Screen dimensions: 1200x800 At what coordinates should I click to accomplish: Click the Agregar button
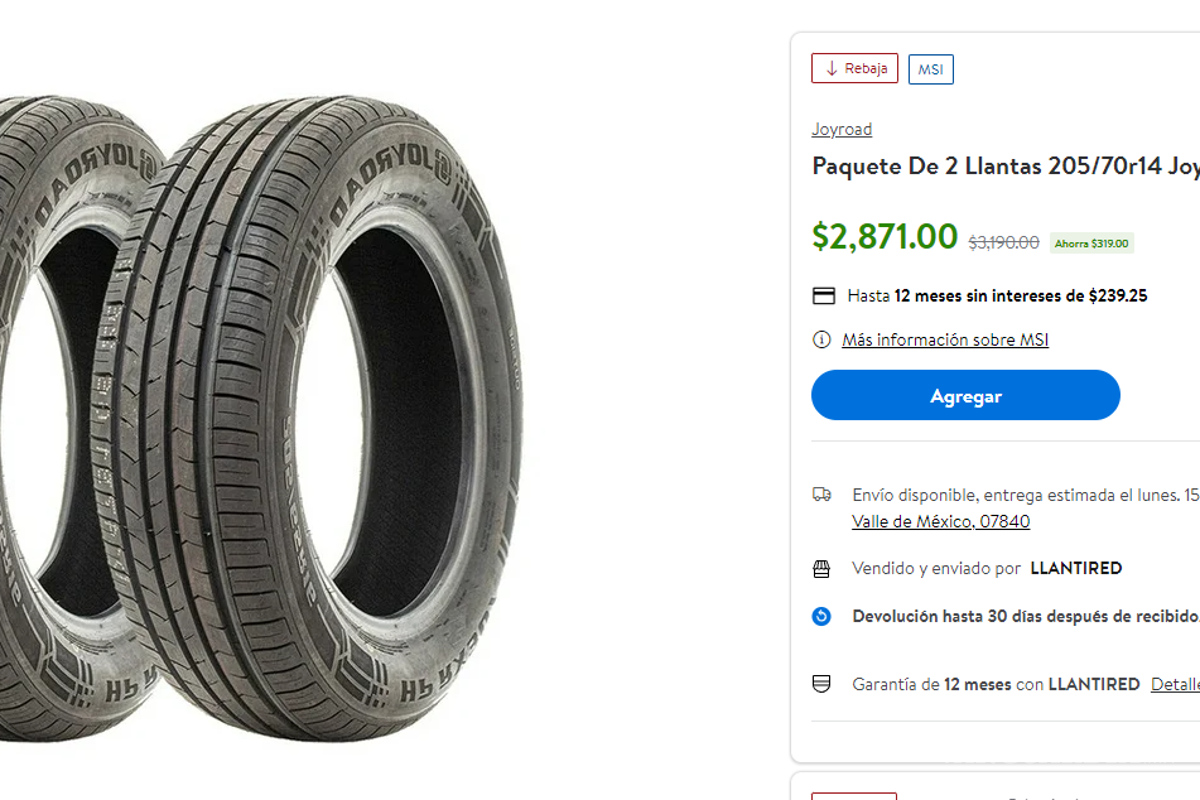point(964,395)
